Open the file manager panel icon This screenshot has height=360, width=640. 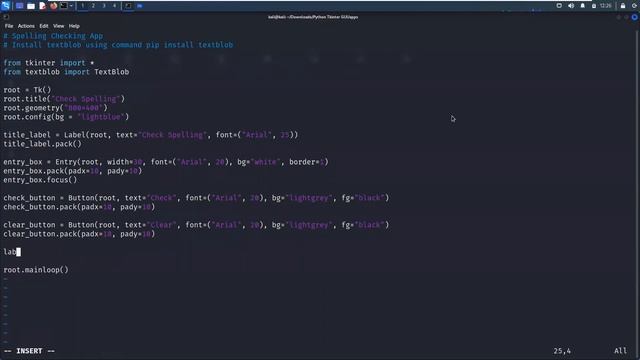pyautogui.click(x=31, y=6)
